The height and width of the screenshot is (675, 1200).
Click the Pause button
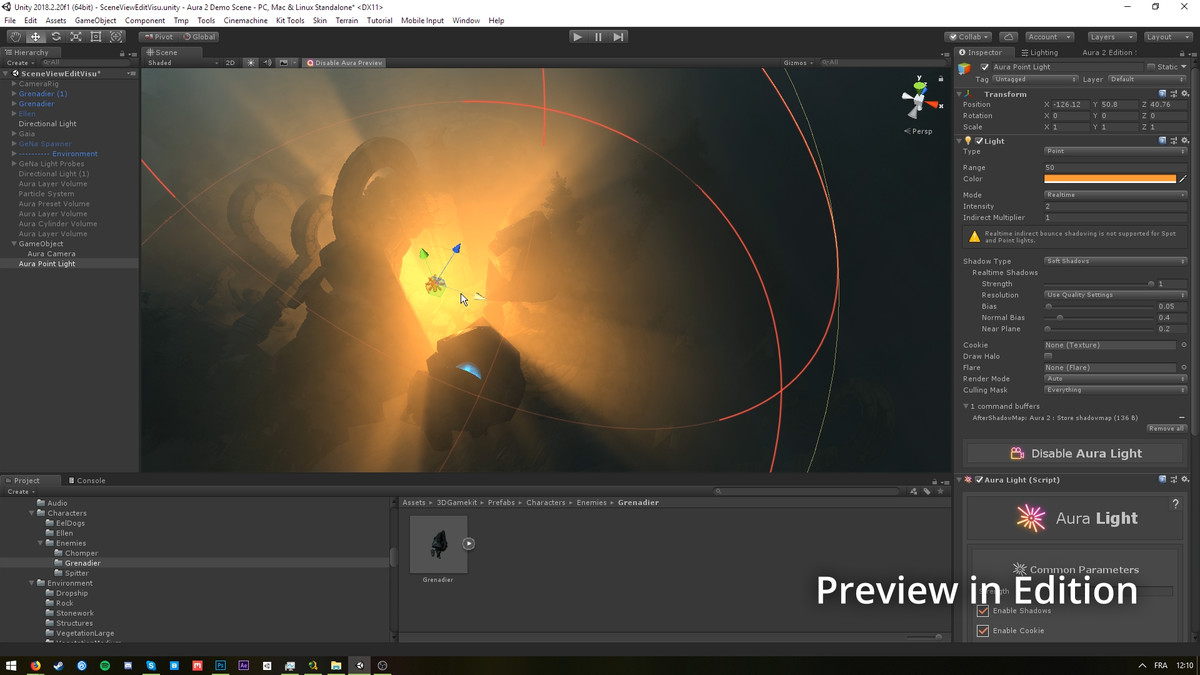(x=598, y=36)
